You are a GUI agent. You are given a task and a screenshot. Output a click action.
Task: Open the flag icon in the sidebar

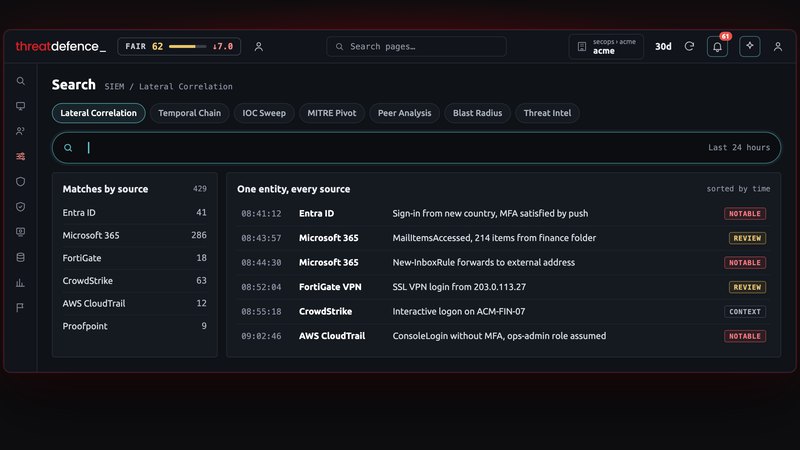click(20, 308)
